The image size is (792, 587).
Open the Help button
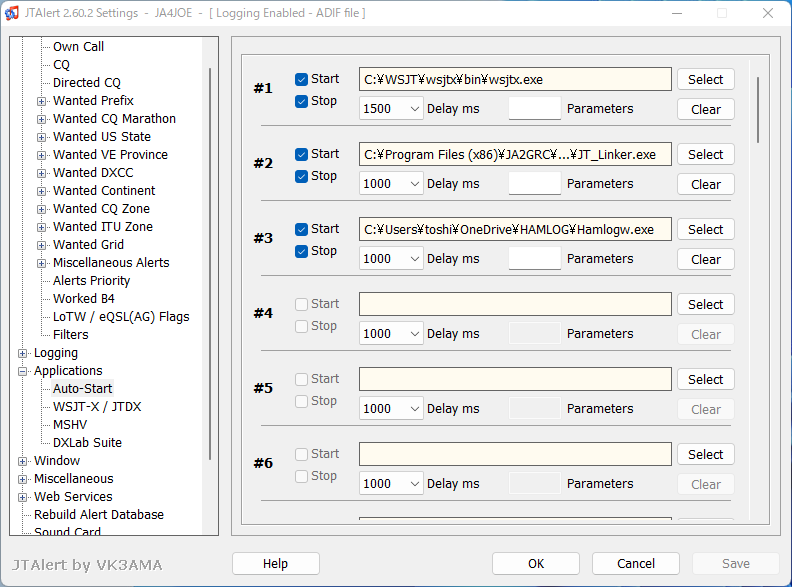276,563
